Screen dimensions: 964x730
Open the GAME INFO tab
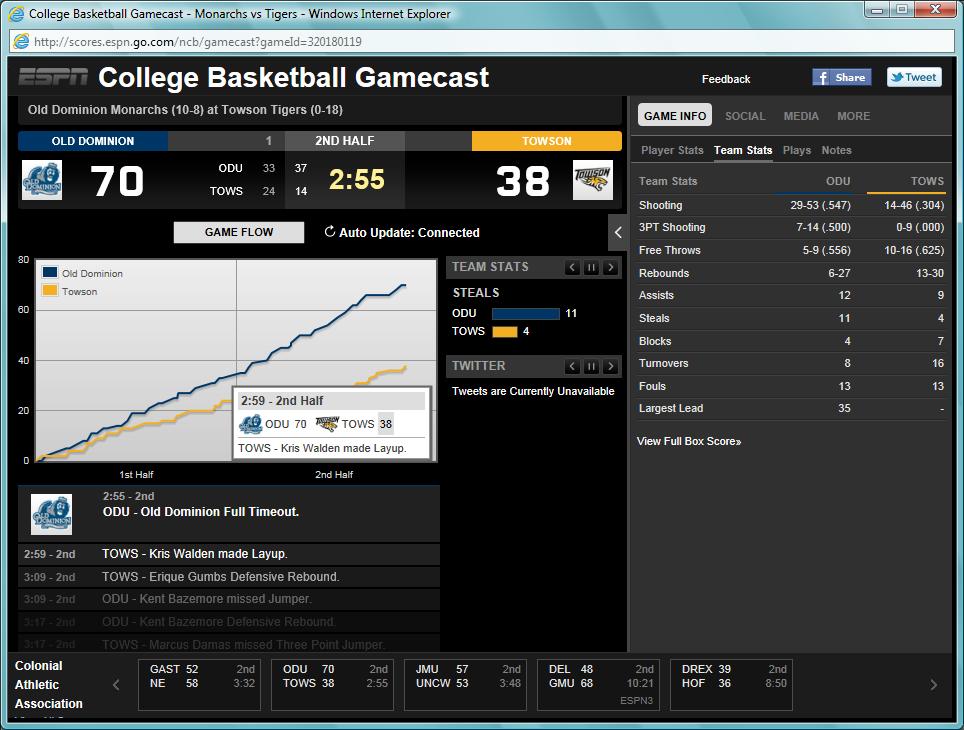pos(675,116)
